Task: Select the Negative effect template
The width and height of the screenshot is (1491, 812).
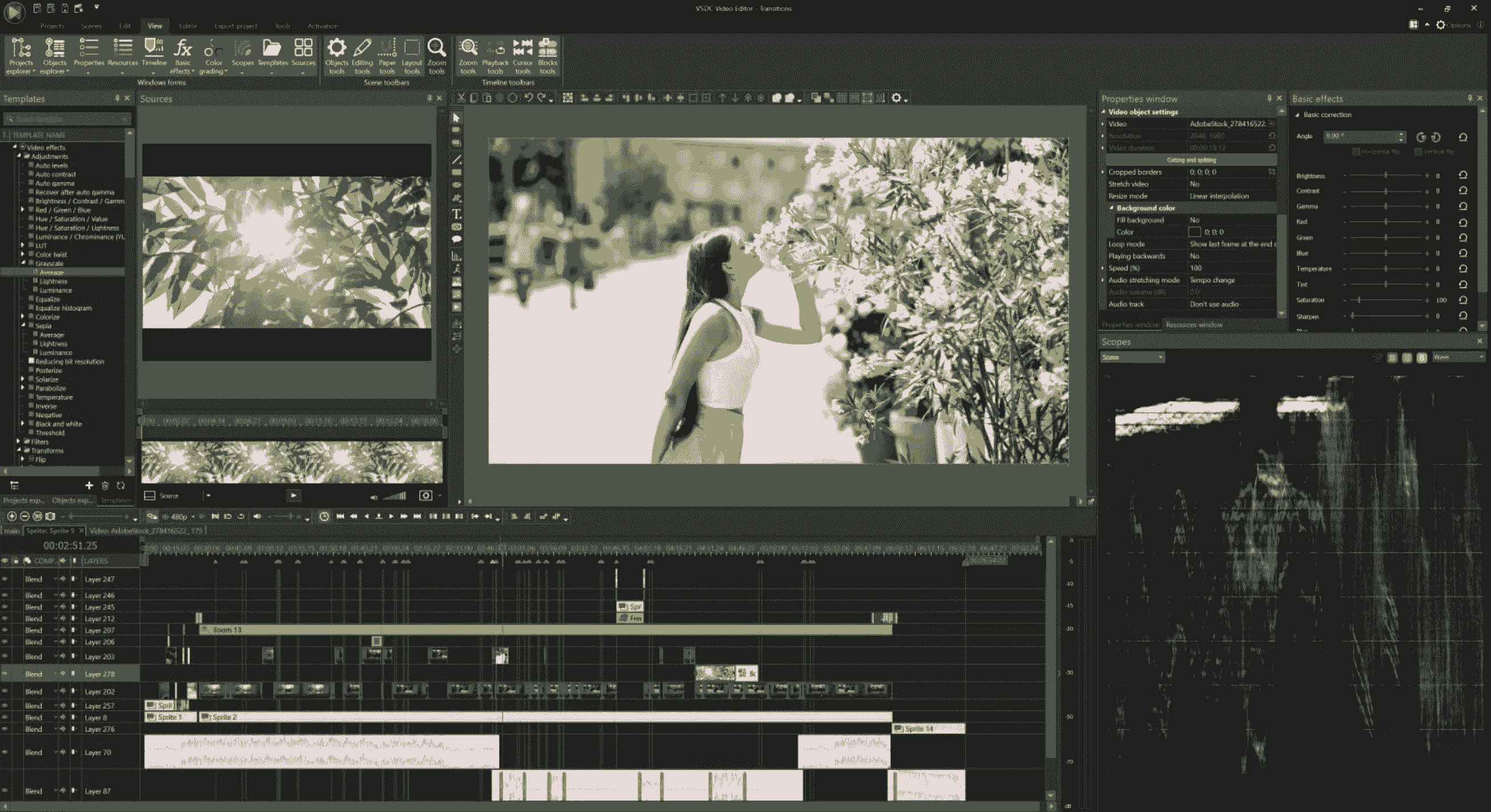Action: coord(48,415)
